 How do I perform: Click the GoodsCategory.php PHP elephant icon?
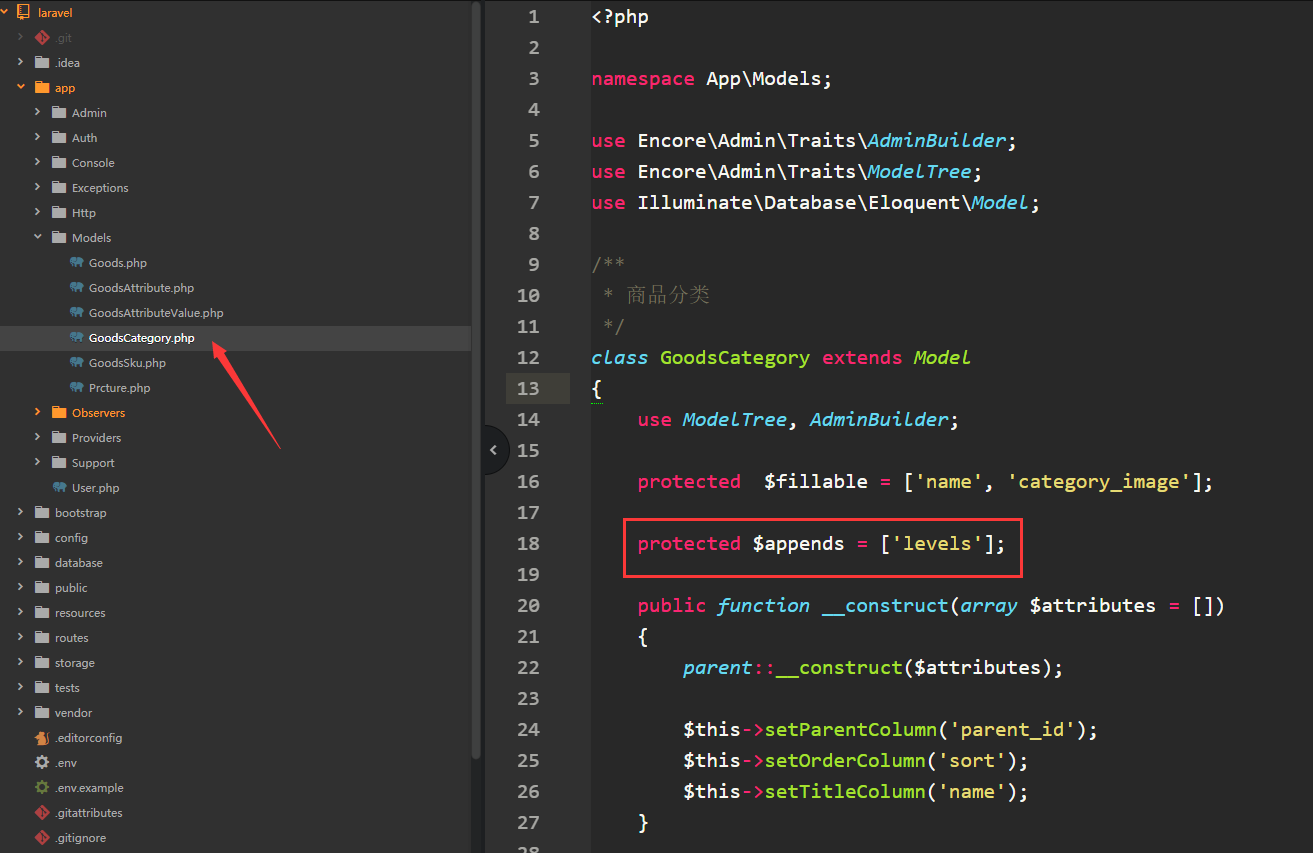(77, 337)
